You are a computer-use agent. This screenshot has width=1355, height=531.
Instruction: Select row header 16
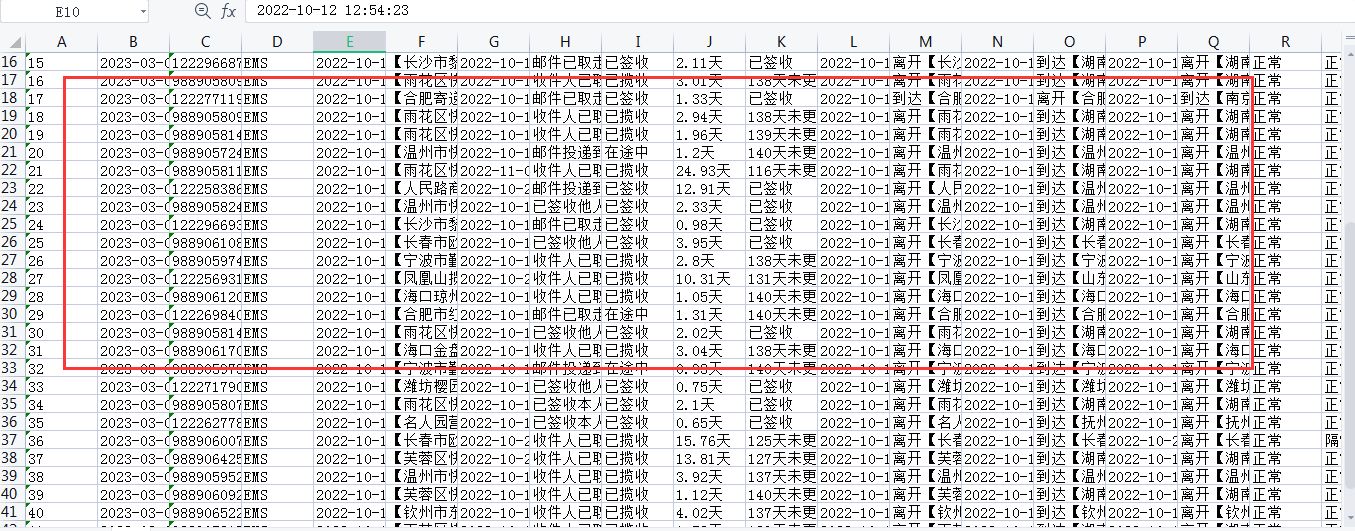tap(12, 62)
